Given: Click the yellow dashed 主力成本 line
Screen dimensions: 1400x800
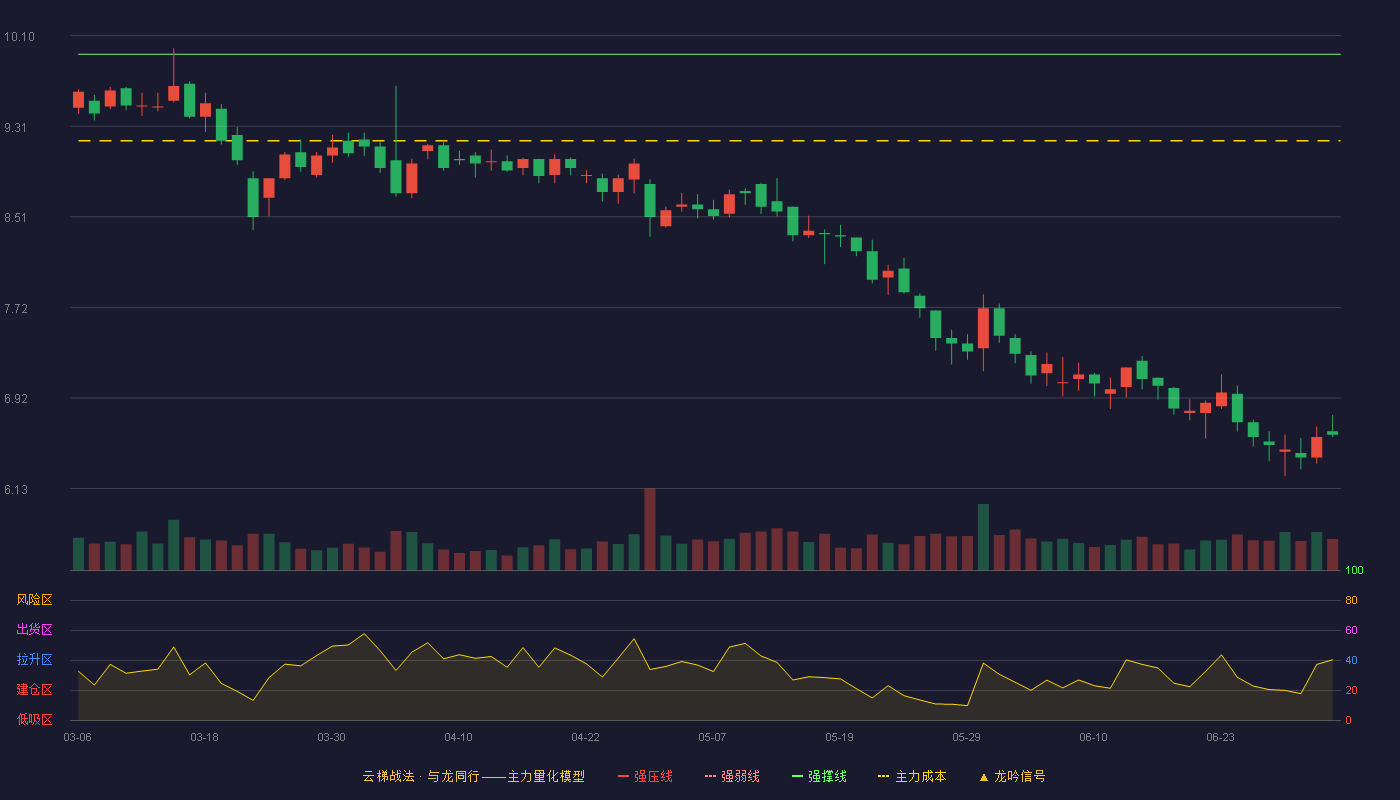Looking at the screenshot, I should pyautogui.click(x=709, y=141).
